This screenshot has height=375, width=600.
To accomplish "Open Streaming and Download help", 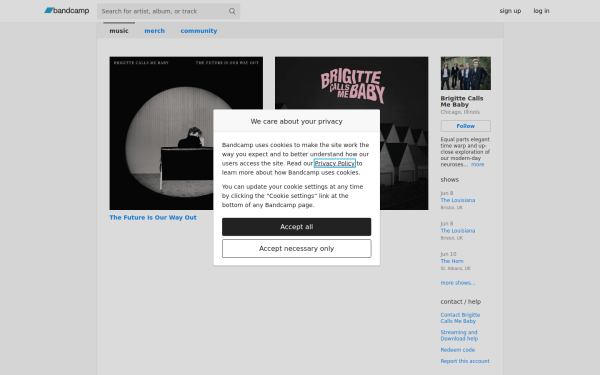I will [x=459, y=336].
